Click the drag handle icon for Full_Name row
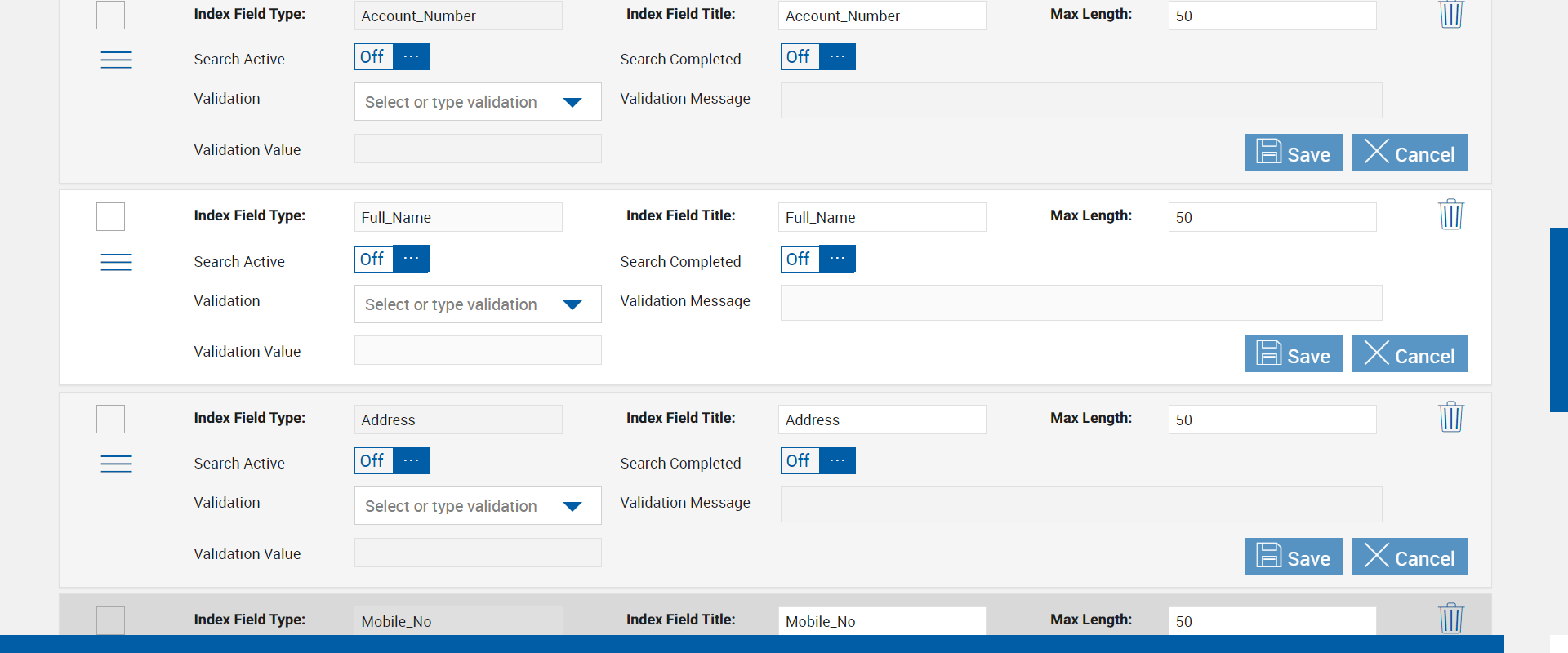The image size is (1568, 653). 116,262
